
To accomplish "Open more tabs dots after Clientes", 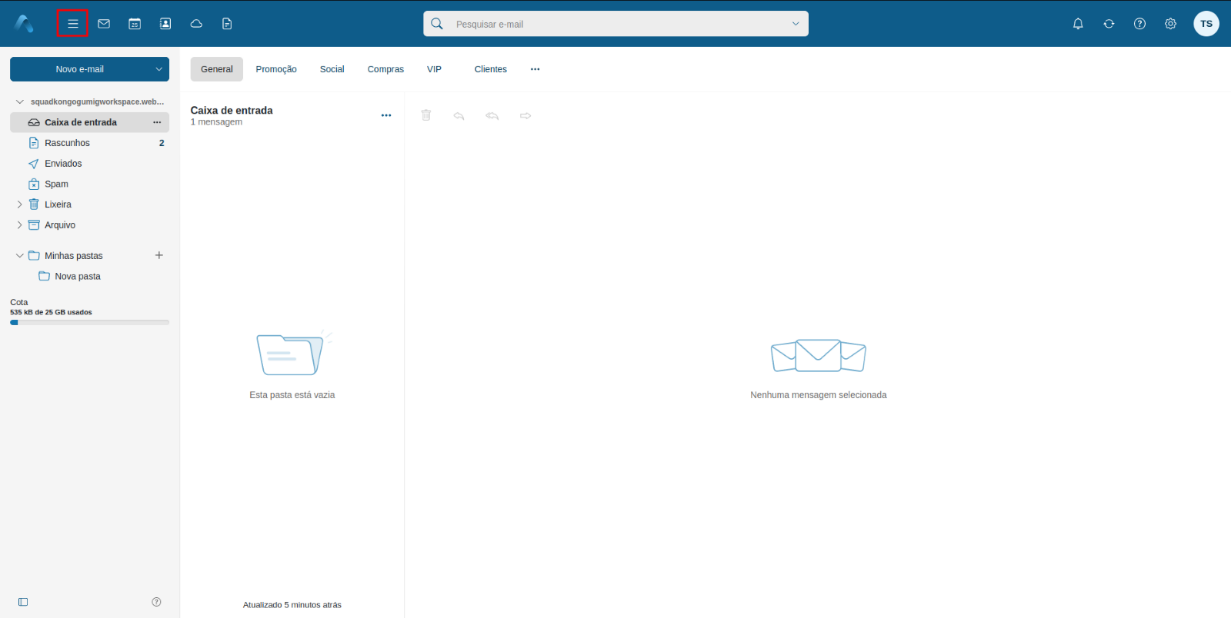I will 535,69.
